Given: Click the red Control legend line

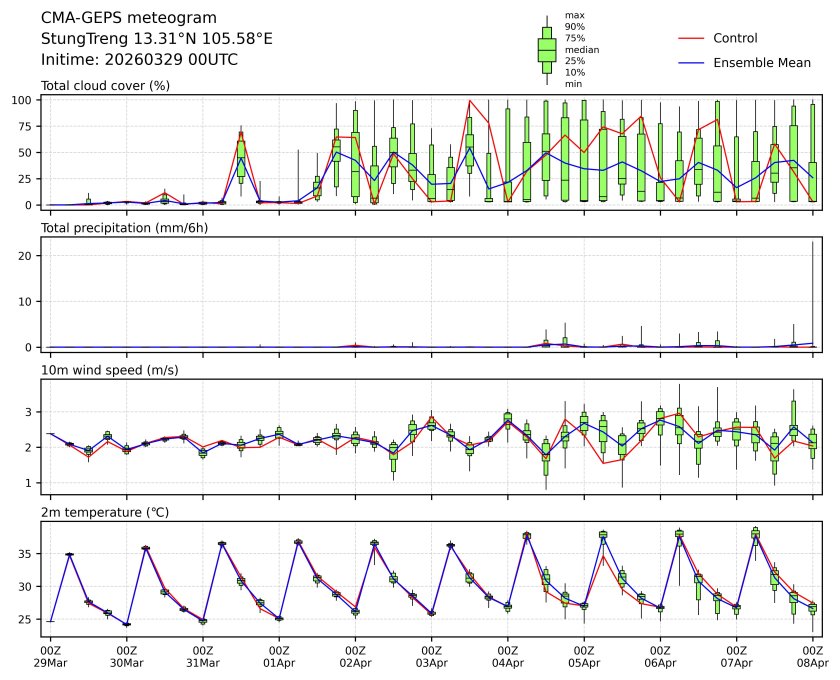Looking at the screenshot, I should tap(693, 38).
